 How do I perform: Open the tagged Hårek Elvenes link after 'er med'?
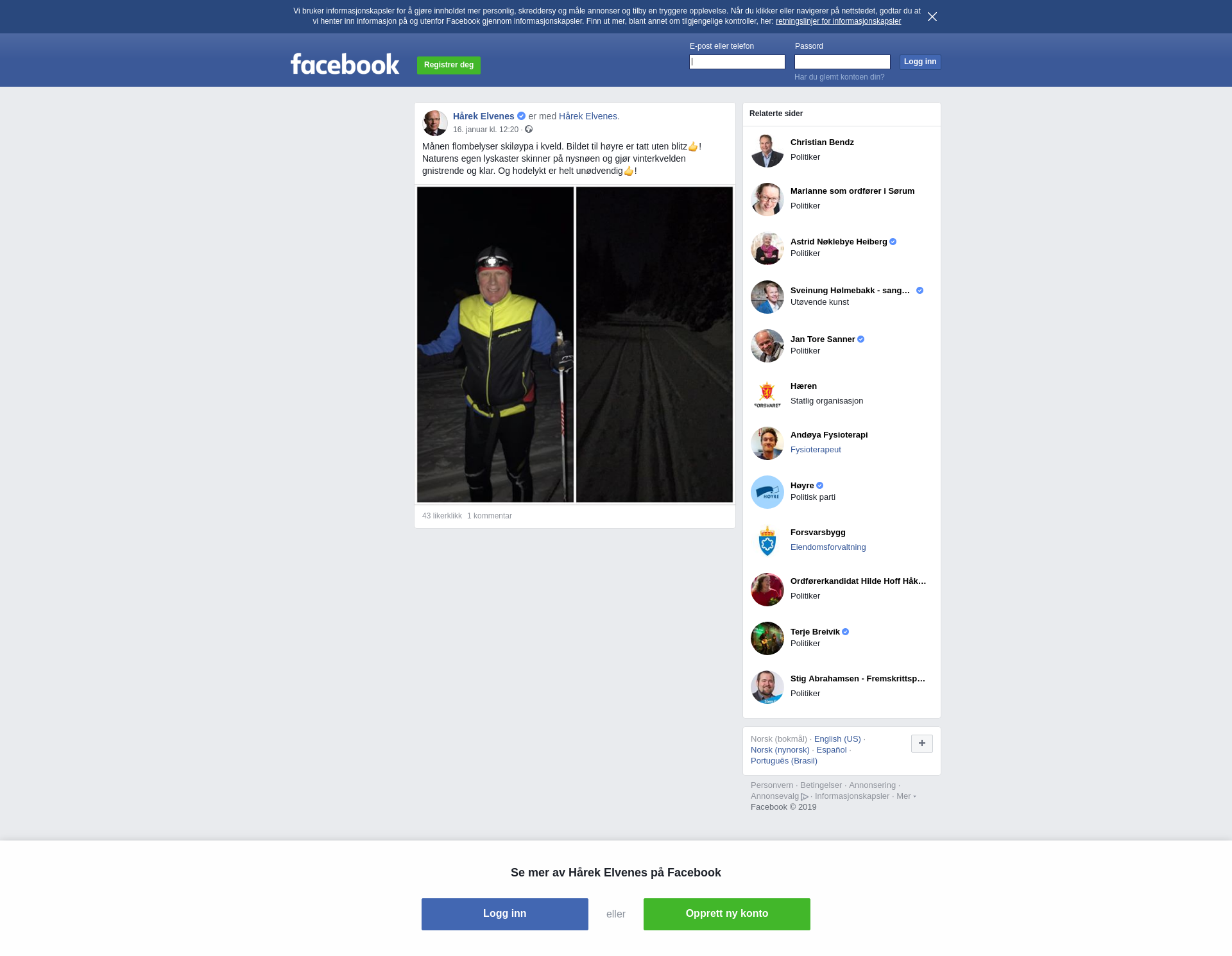click(x=588, y=116)
